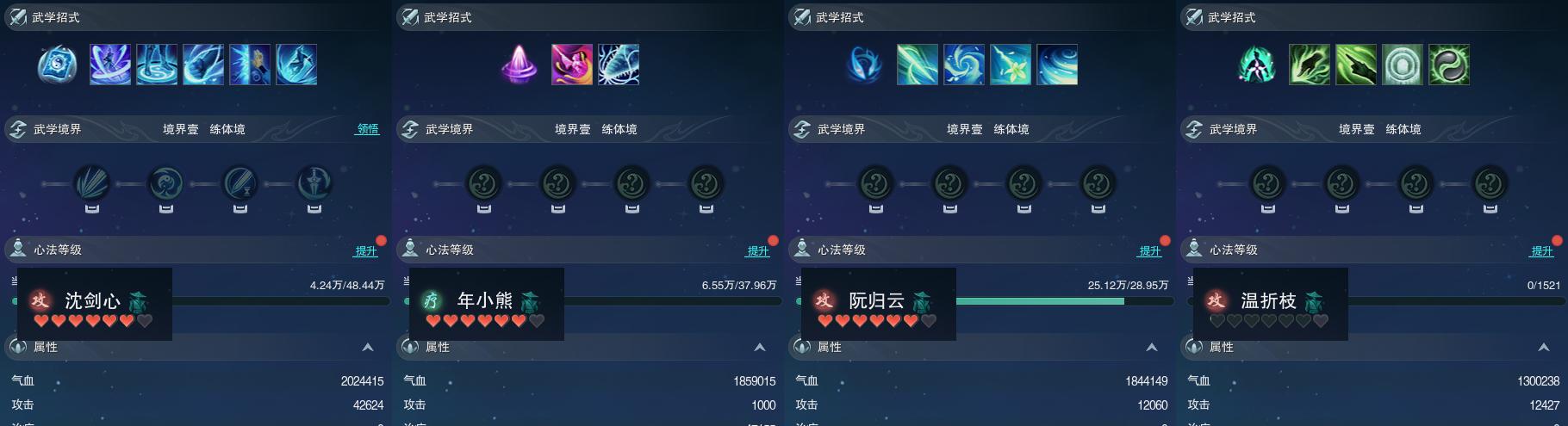The height and width of the screenshot is (426, 1568).
Task: Open the first sword realm node in first panel
Action: [x=91, y=183]
